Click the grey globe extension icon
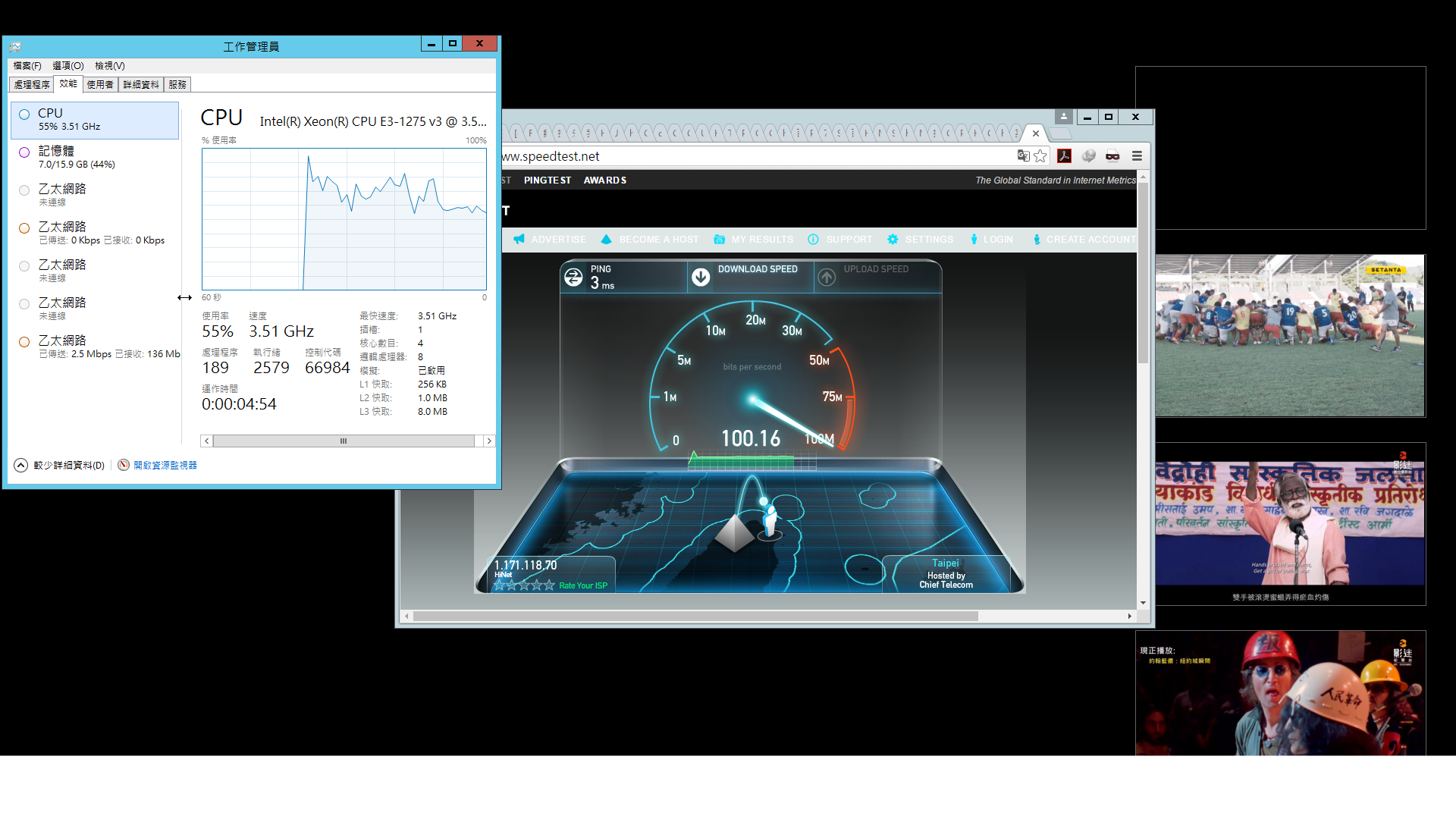The image size is (1456, 819). tap(1089, 156)
